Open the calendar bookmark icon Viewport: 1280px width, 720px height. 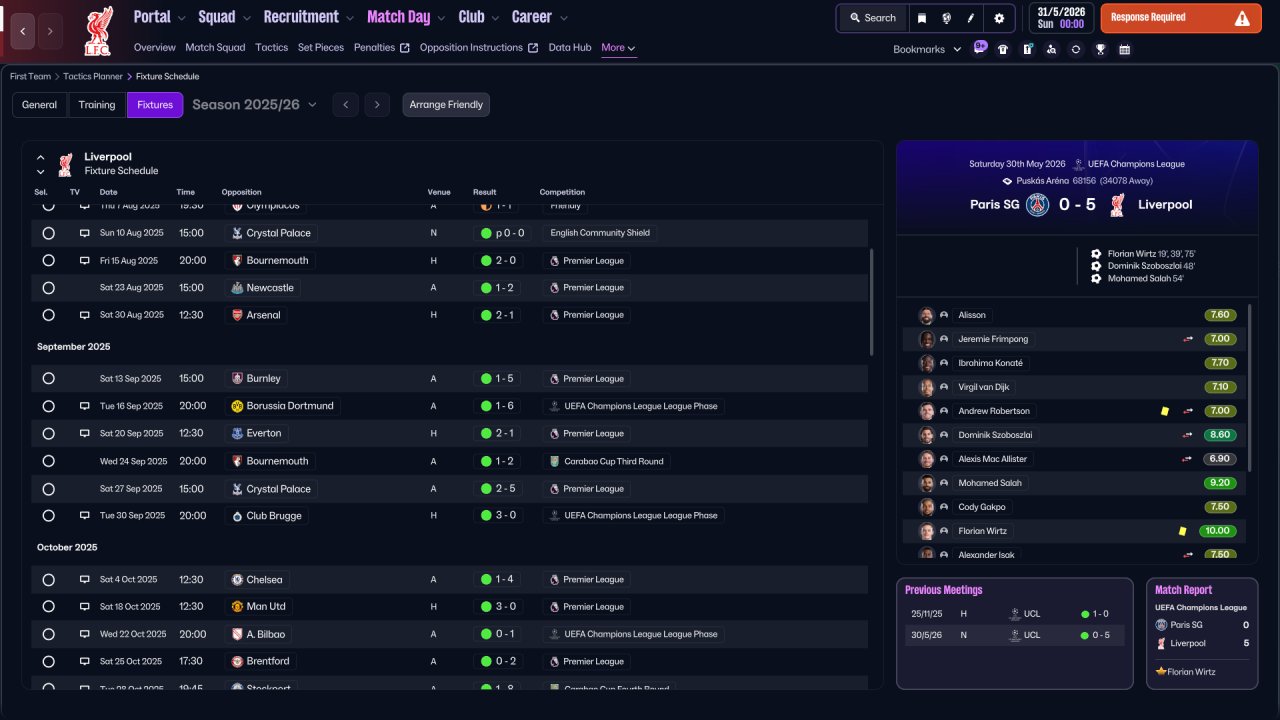(1125, 49)
